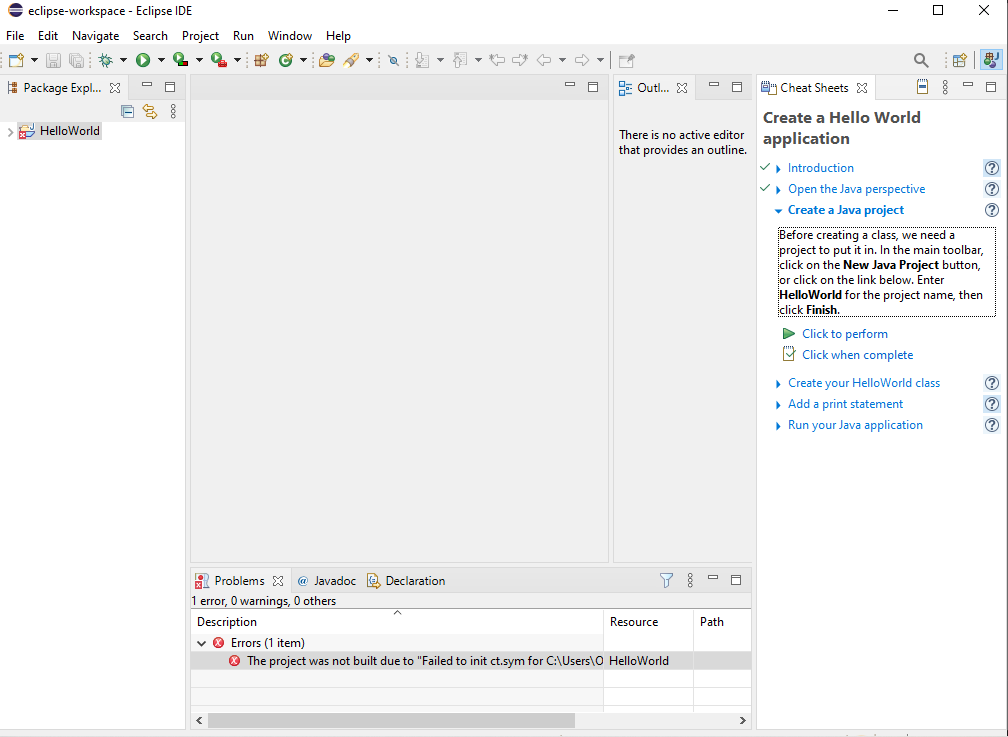
Task: Select the 'project was not built' error row
Action: 471,661
